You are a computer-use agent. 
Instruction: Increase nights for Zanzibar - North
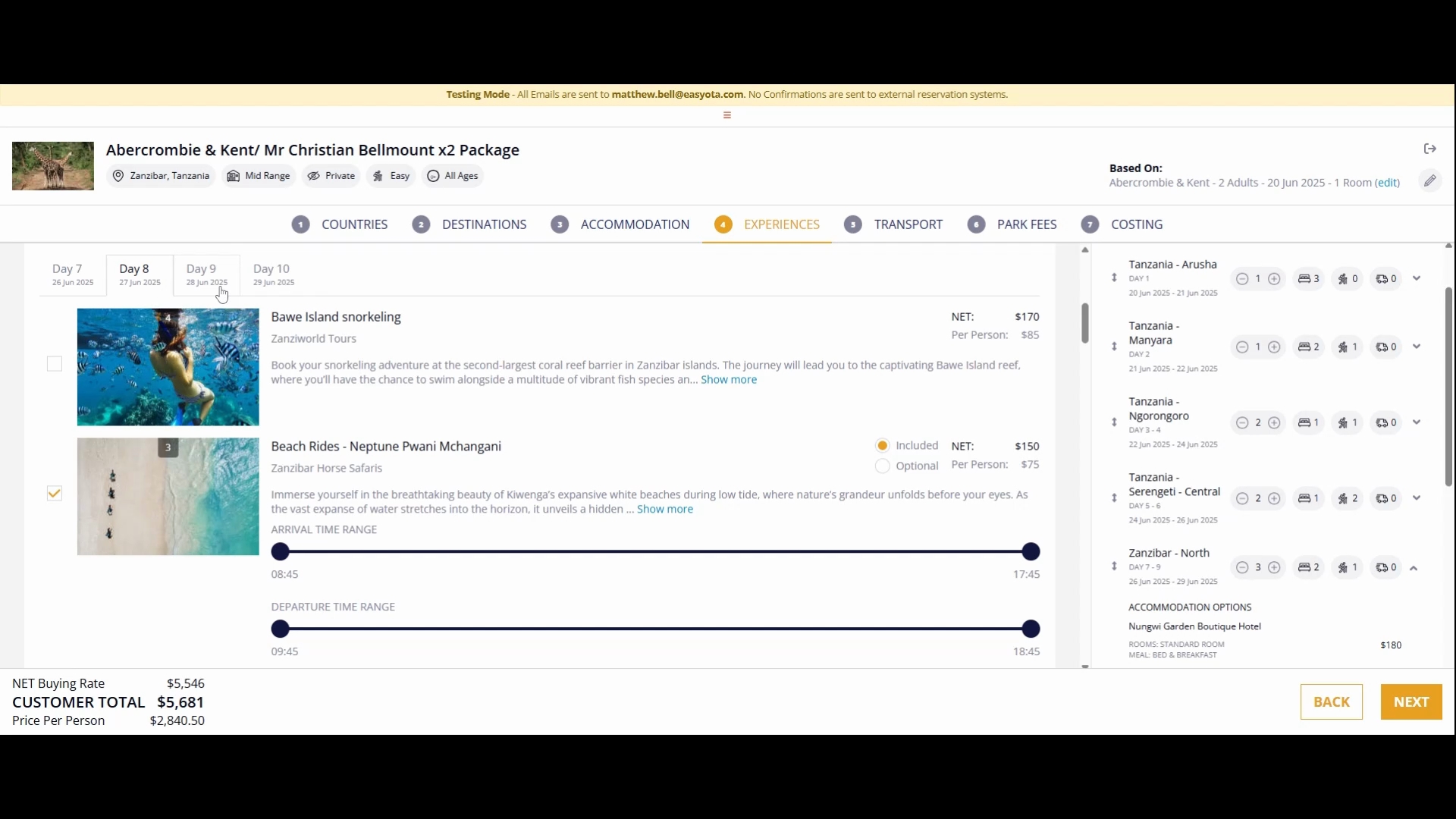(1274, 567)
